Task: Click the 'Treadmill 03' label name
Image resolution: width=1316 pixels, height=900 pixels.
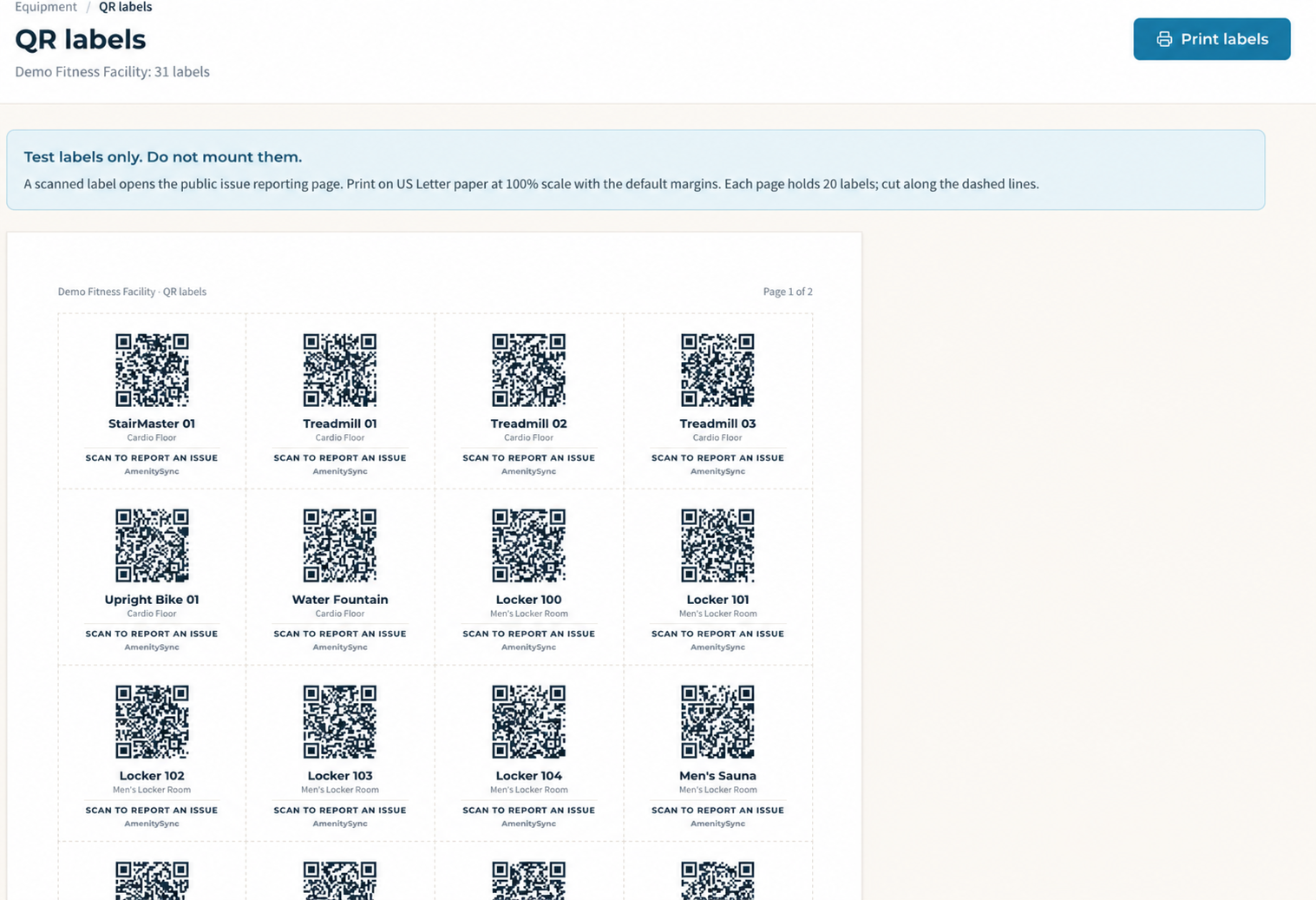Action: click(x=717, y=424)
